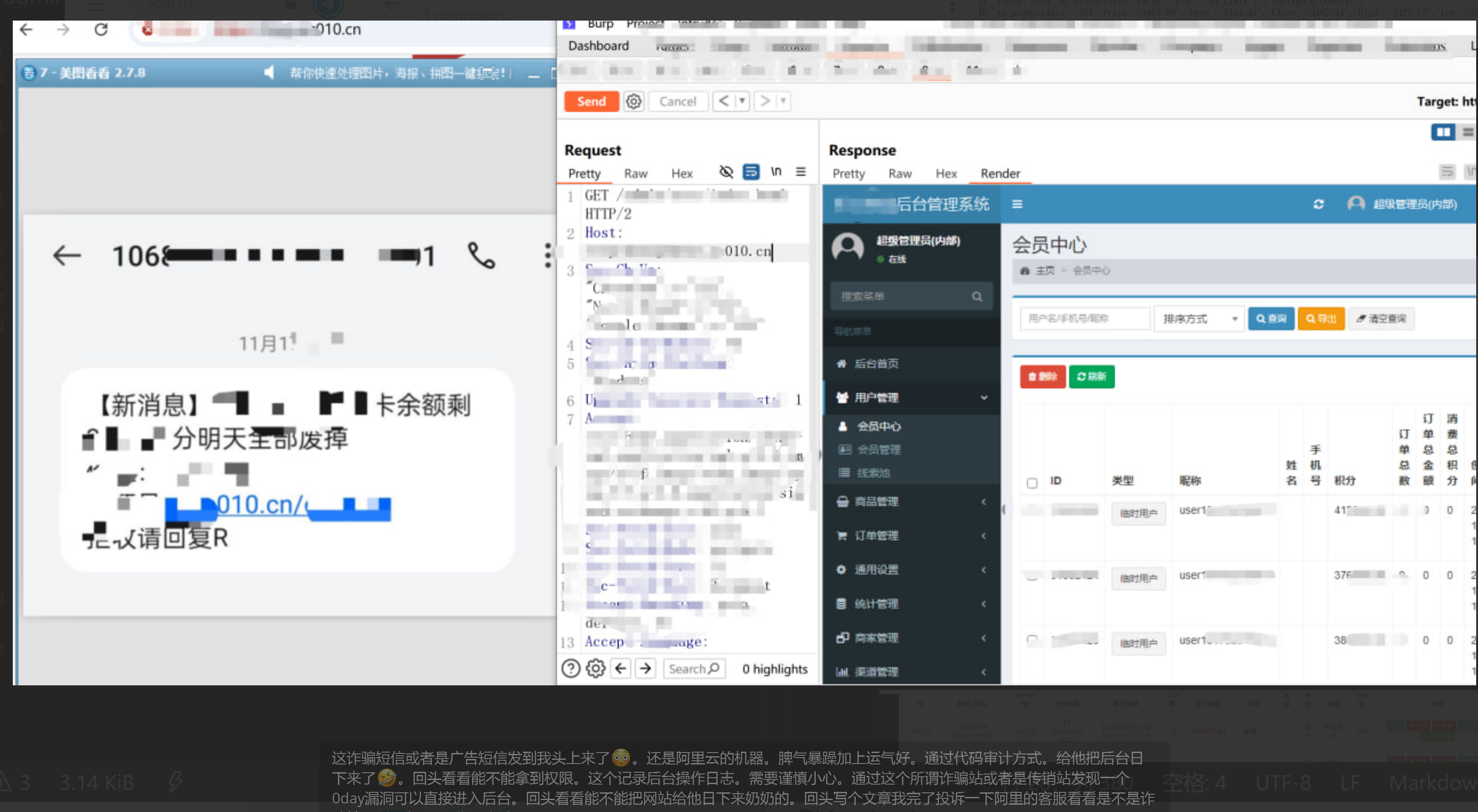Open request settings gear beside Send

click(x=633, y=101)
